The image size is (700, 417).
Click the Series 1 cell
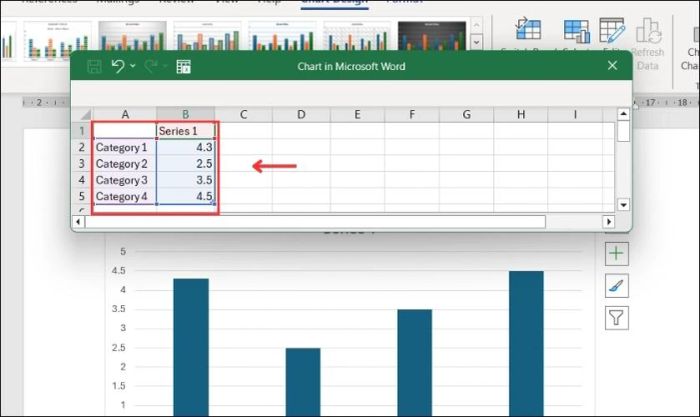coord(186,131)
